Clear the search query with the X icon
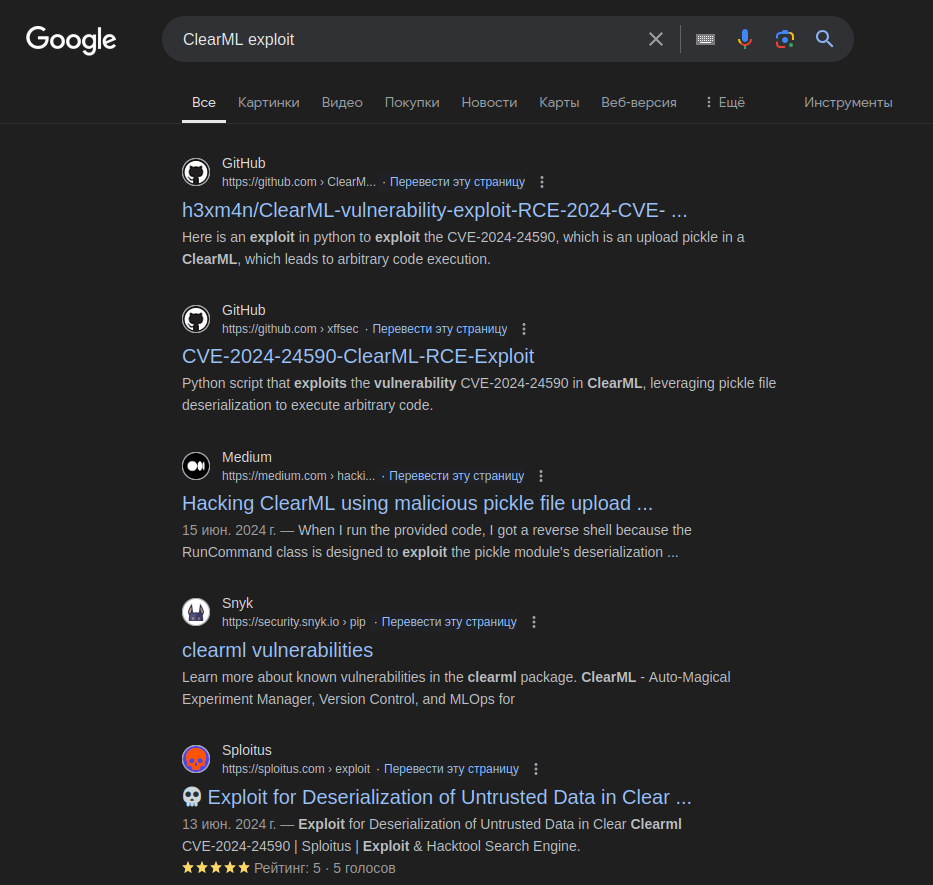The height and width of the screenshot is (885, 933). click(x=656, y=39)
